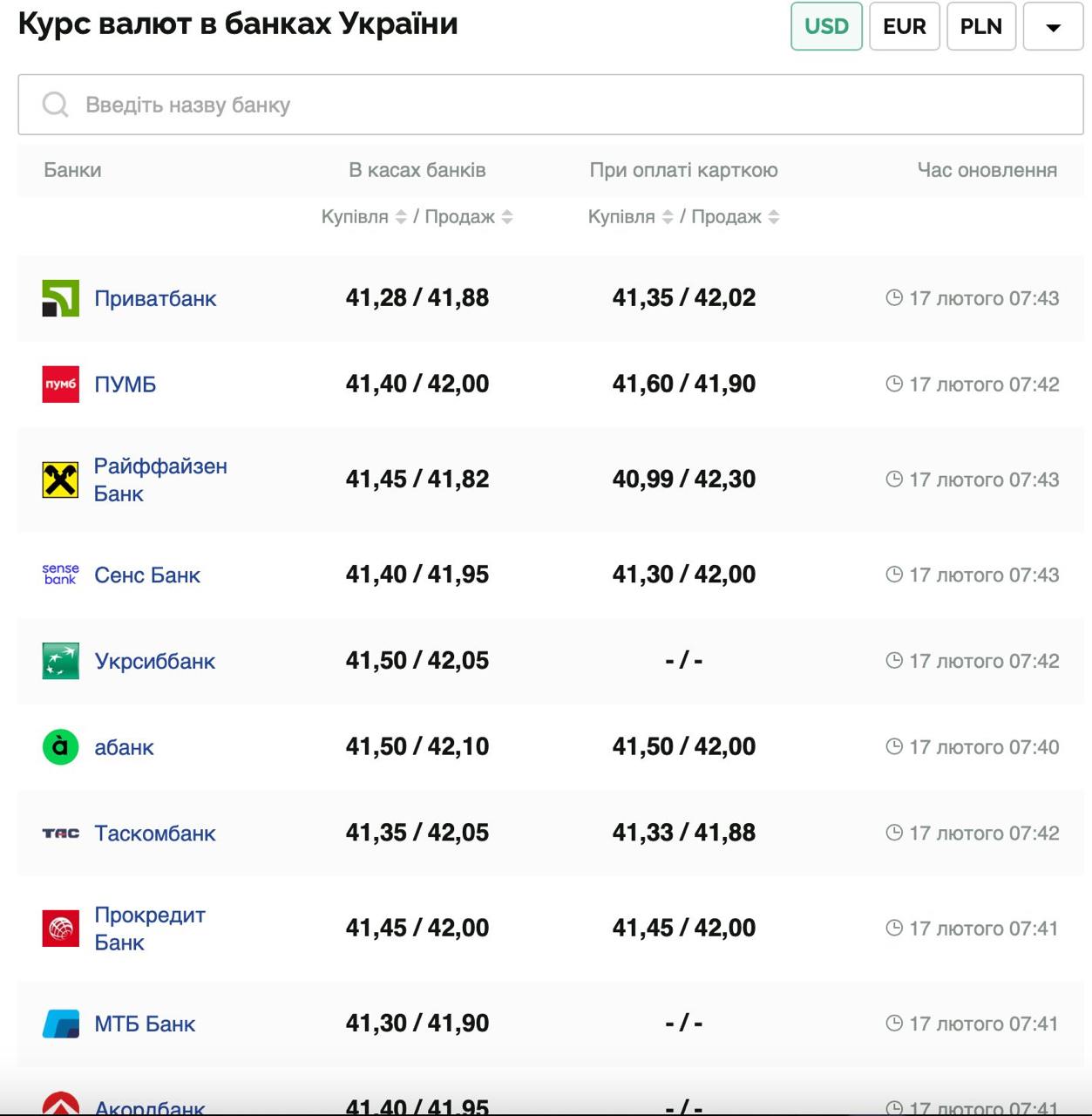Open the Сенс Банк link
The image size is (1092, 1116).
[x=147, y=575]
